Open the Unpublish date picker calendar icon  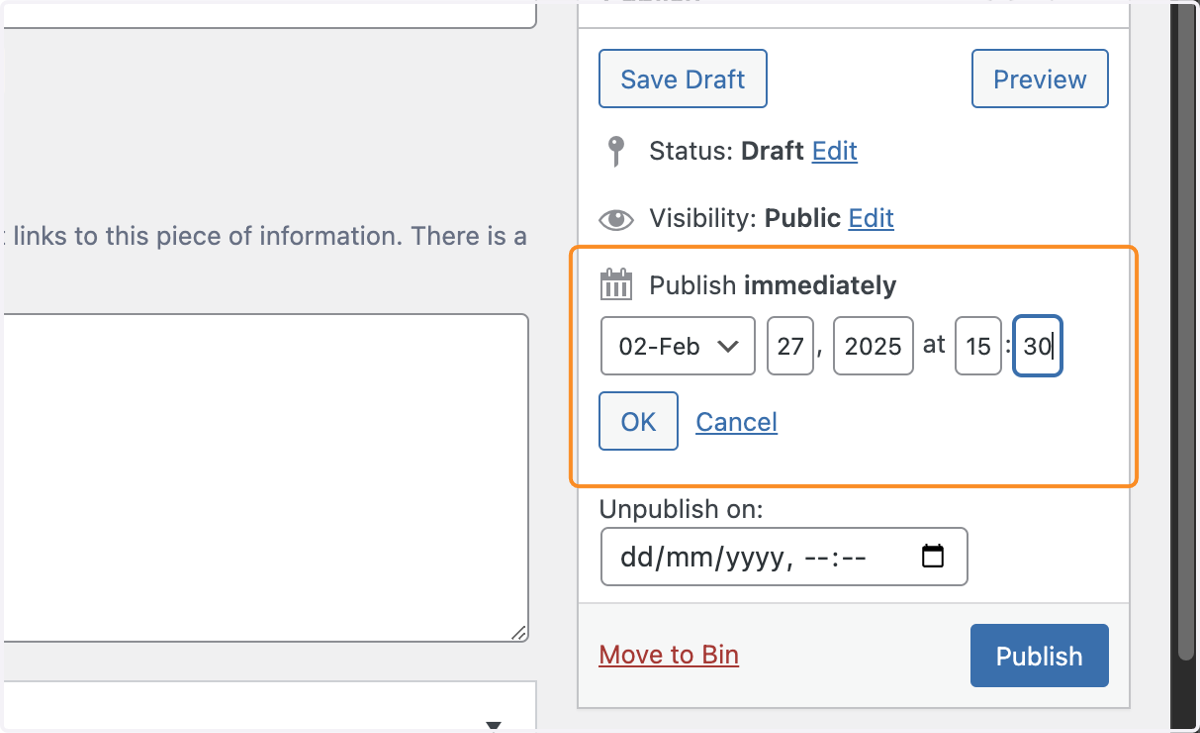coord(932,556)
